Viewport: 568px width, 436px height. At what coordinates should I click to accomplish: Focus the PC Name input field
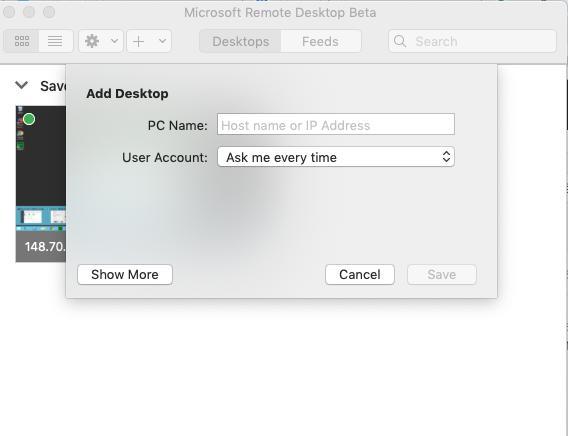(x=336, y=124)
